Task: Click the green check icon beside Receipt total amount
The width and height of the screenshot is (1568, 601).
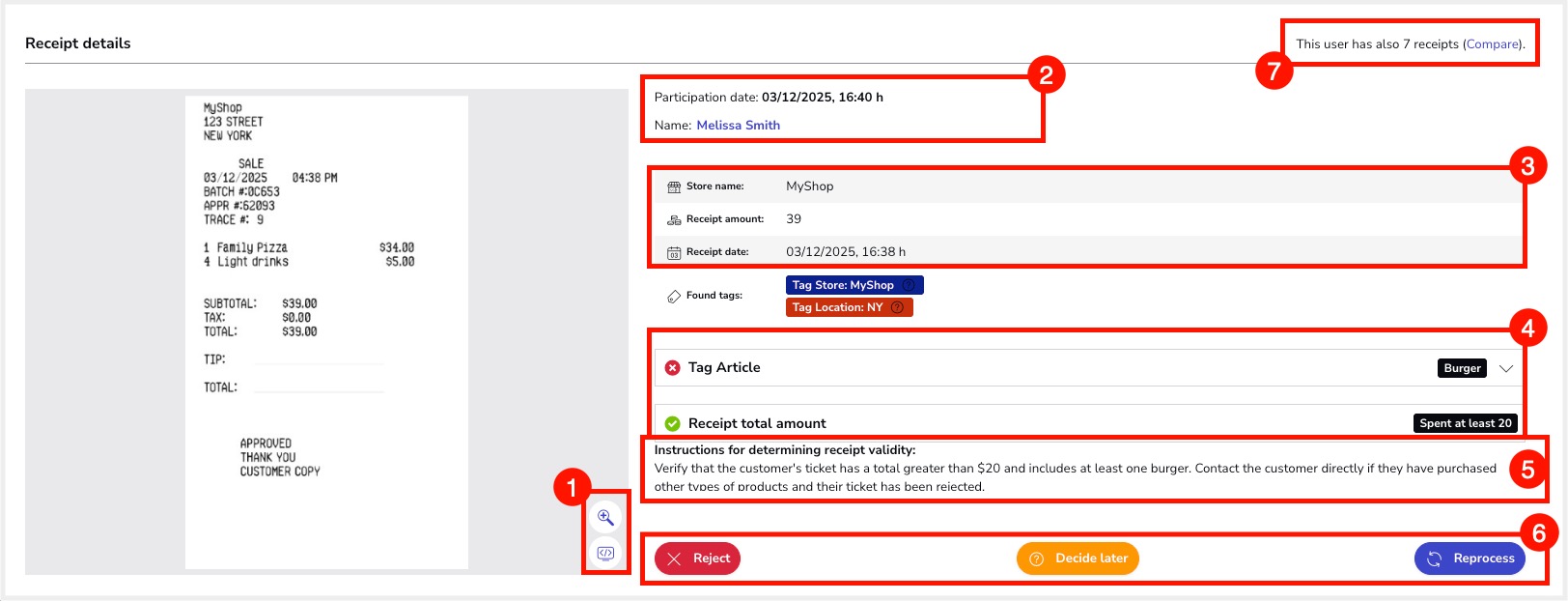Action: [673, 423]
